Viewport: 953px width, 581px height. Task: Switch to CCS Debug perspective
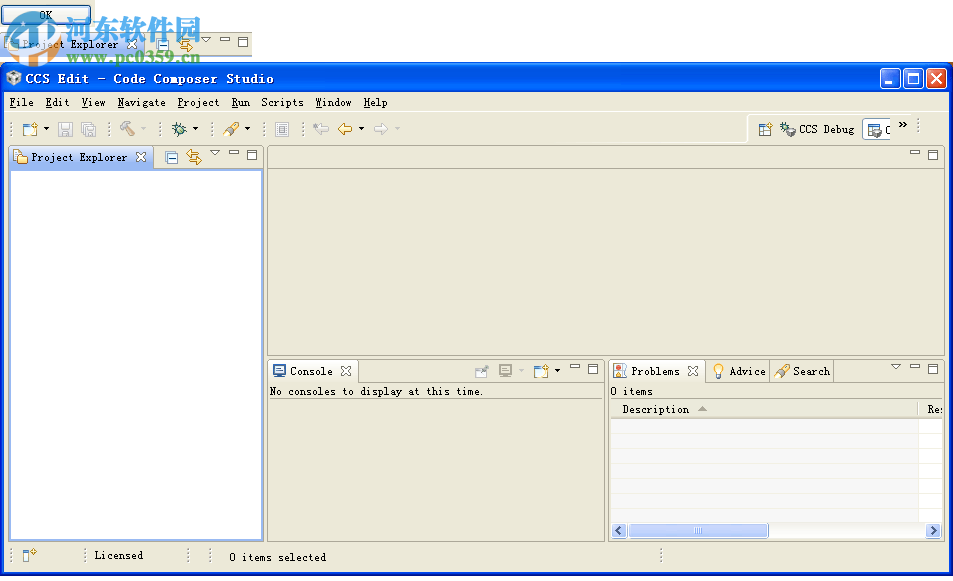click(x=817, y=129)
